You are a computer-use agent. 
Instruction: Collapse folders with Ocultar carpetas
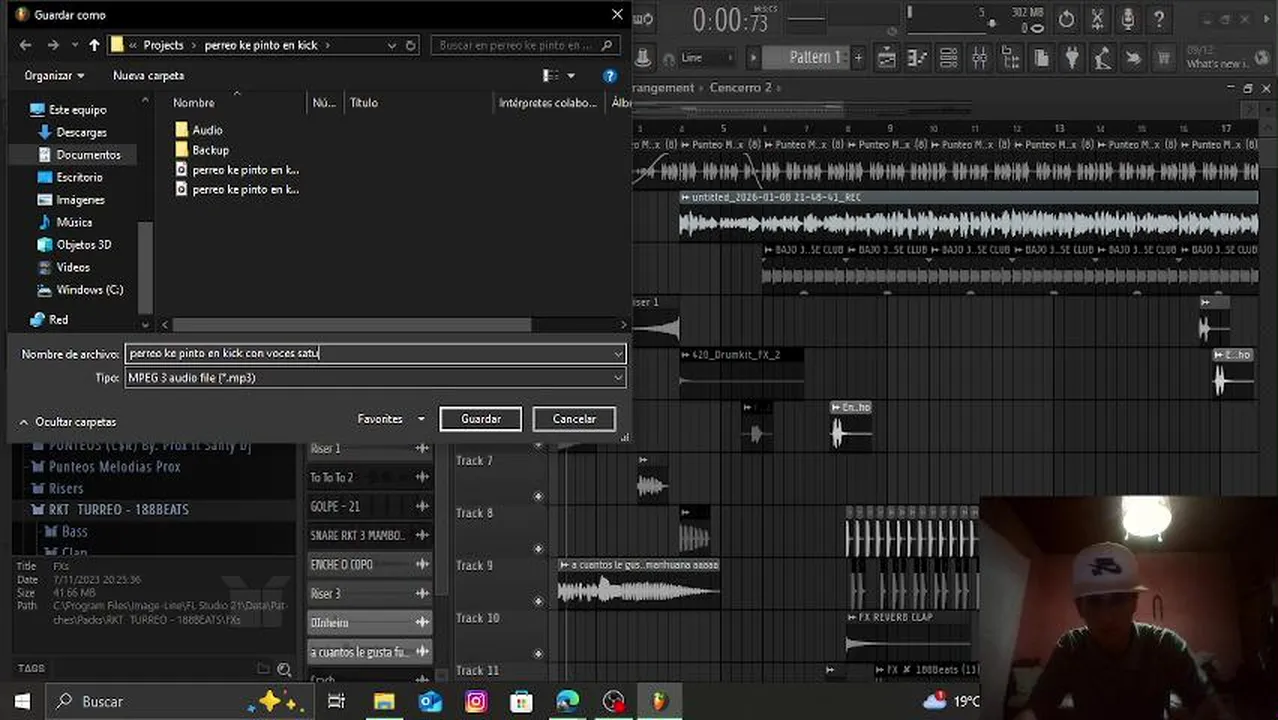(x=68, y=422)
